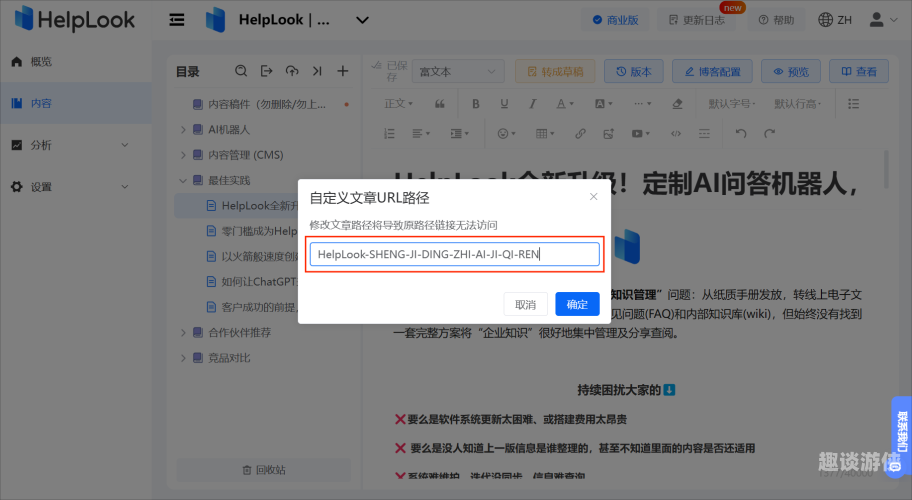The image size is (912, 500).
Task: Expand the AI机器人 folder
Action: (x=183, y=130)
